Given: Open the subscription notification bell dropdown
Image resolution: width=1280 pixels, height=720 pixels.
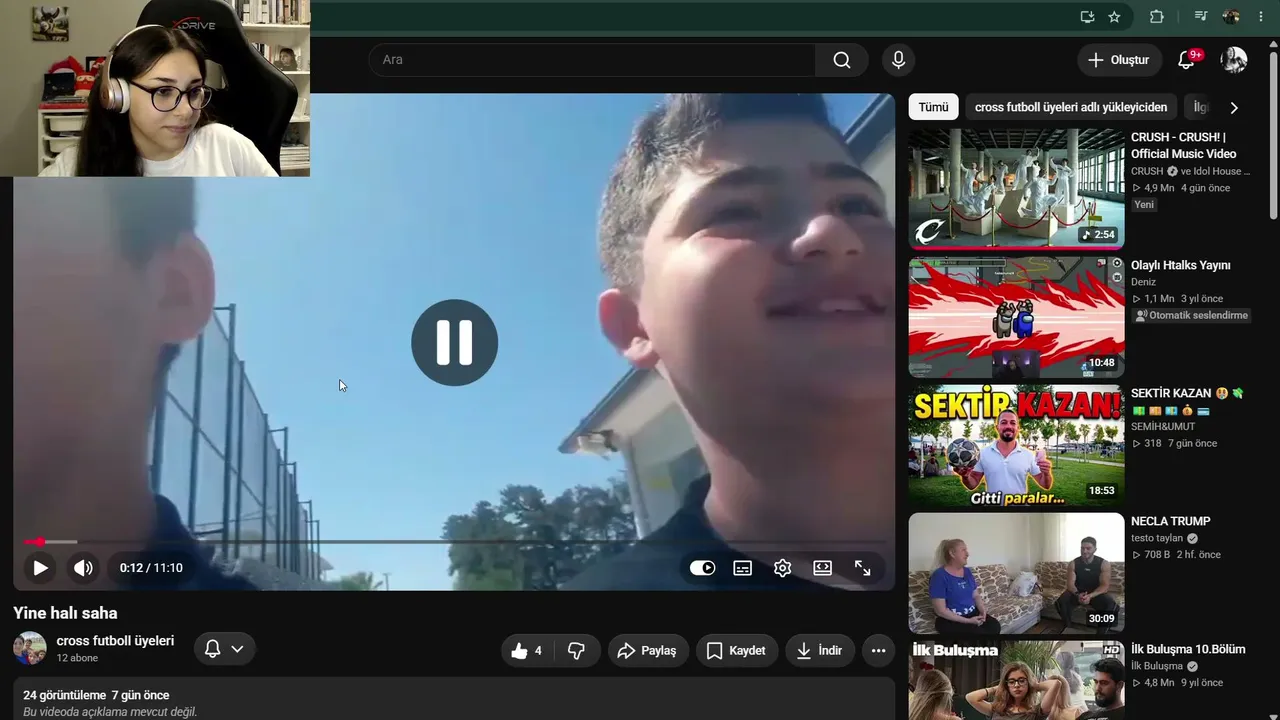Looking at the screenshot, I should pos(224,649).
